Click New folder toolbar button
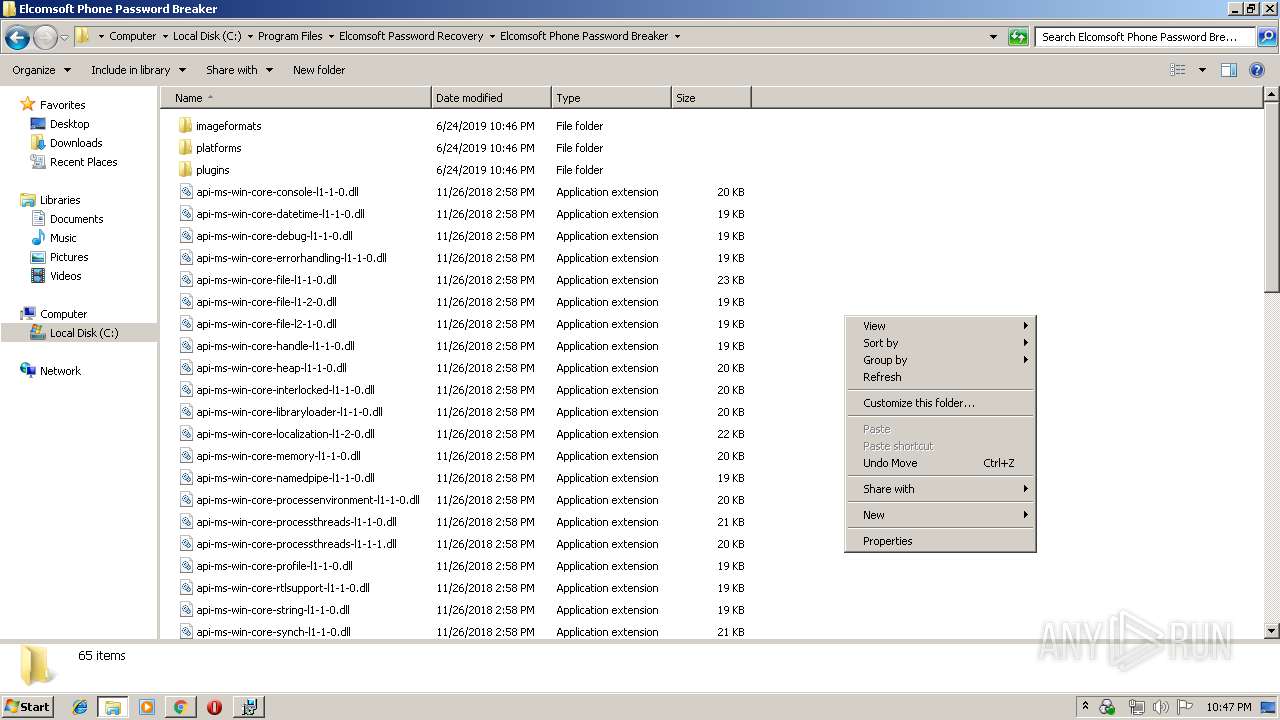This screenshot has height=720, width=1280. [319, 70]
